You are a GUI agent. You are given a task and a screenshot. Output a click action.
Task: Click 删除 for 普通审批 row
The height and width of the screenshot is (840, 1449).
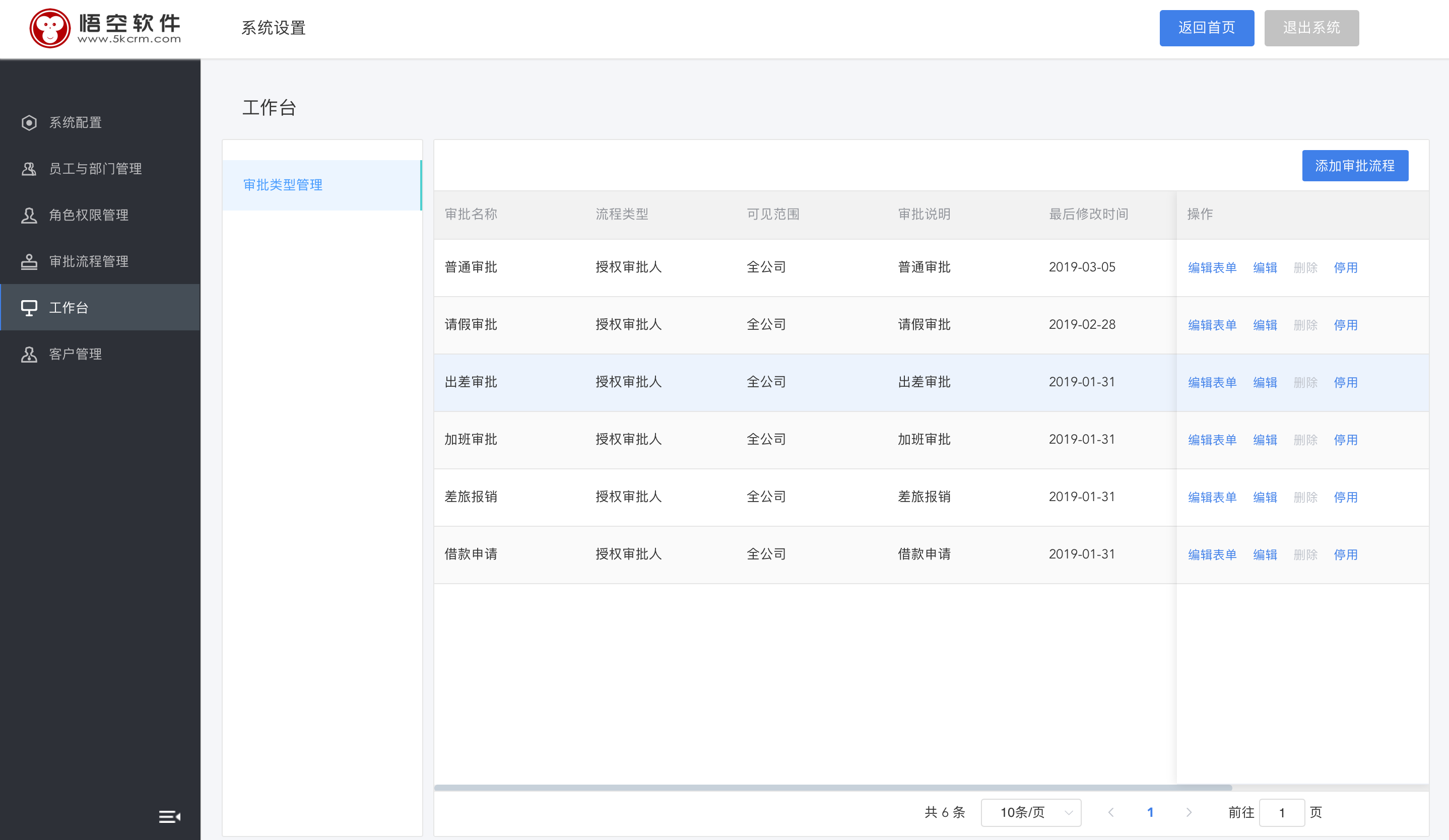[x=1305, y=268]
